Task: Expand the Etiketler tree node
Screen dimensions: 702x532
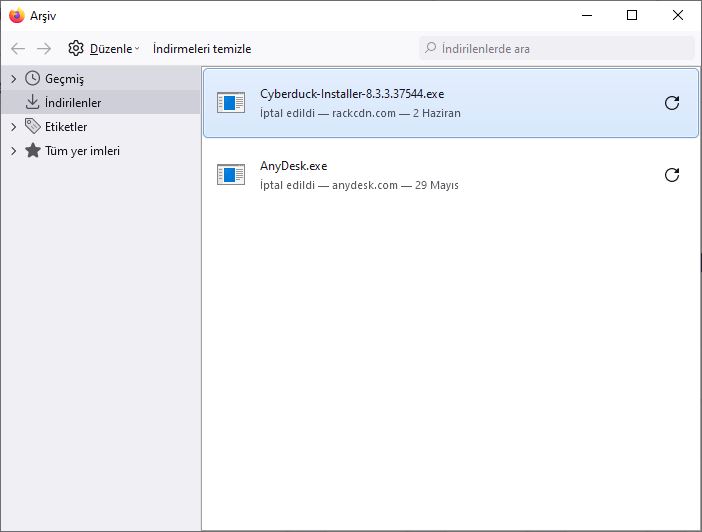Action: pos(13,127)
